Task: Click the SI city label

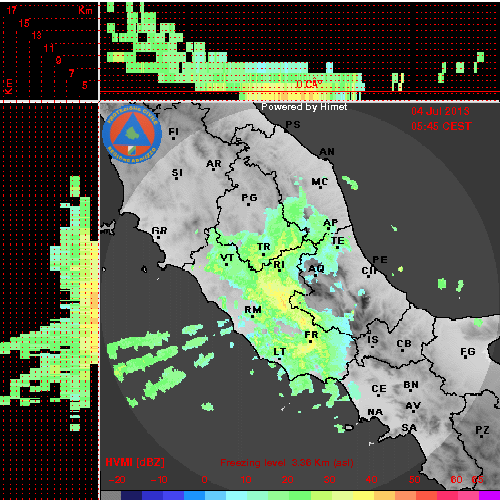Action: (177, 173)
